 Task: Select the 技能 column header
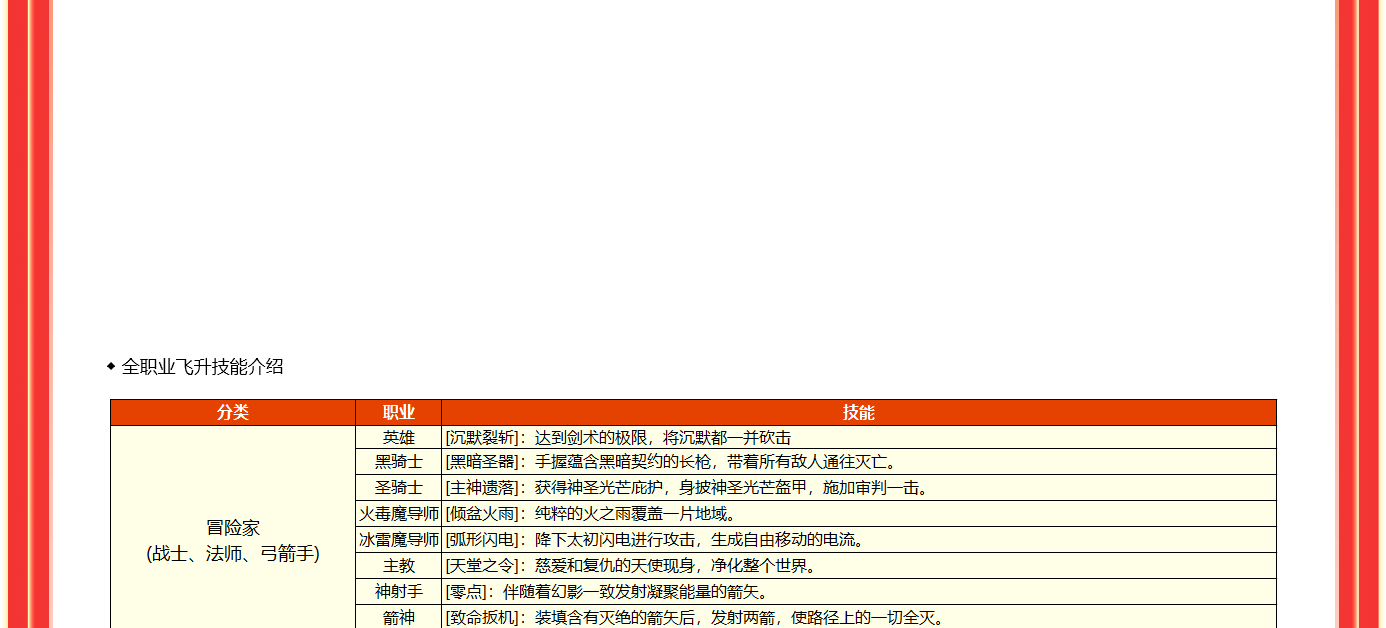pyautogui.click(x=858, y=413)
